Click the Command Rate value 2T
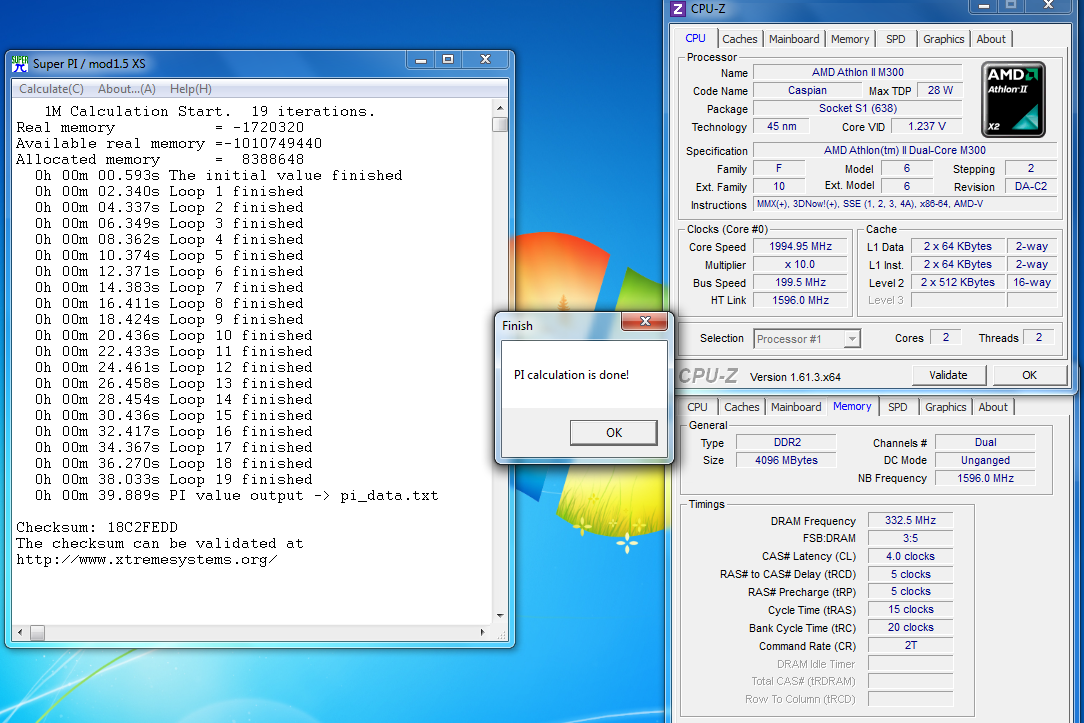Viewport: 1084px width, 723px height. click(910, 646)
